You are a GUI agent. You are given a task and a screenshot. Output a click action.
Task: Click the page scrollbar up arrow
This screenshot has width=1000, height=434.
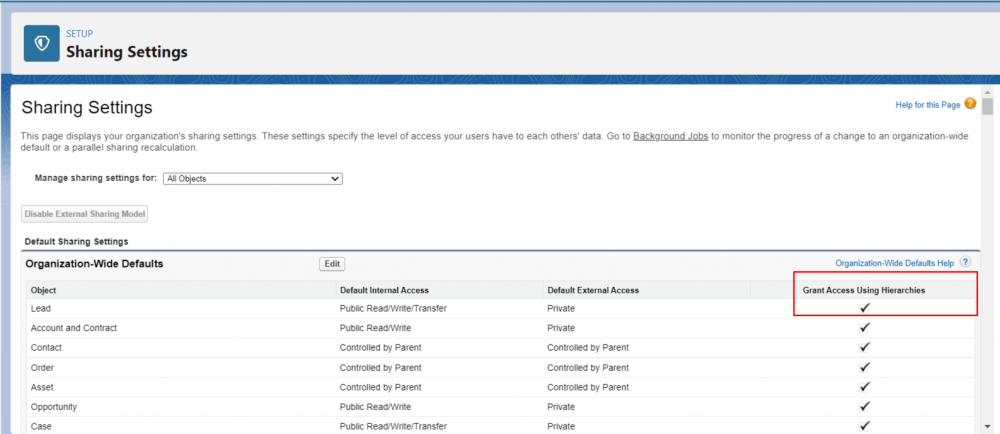tap(987, 92)
